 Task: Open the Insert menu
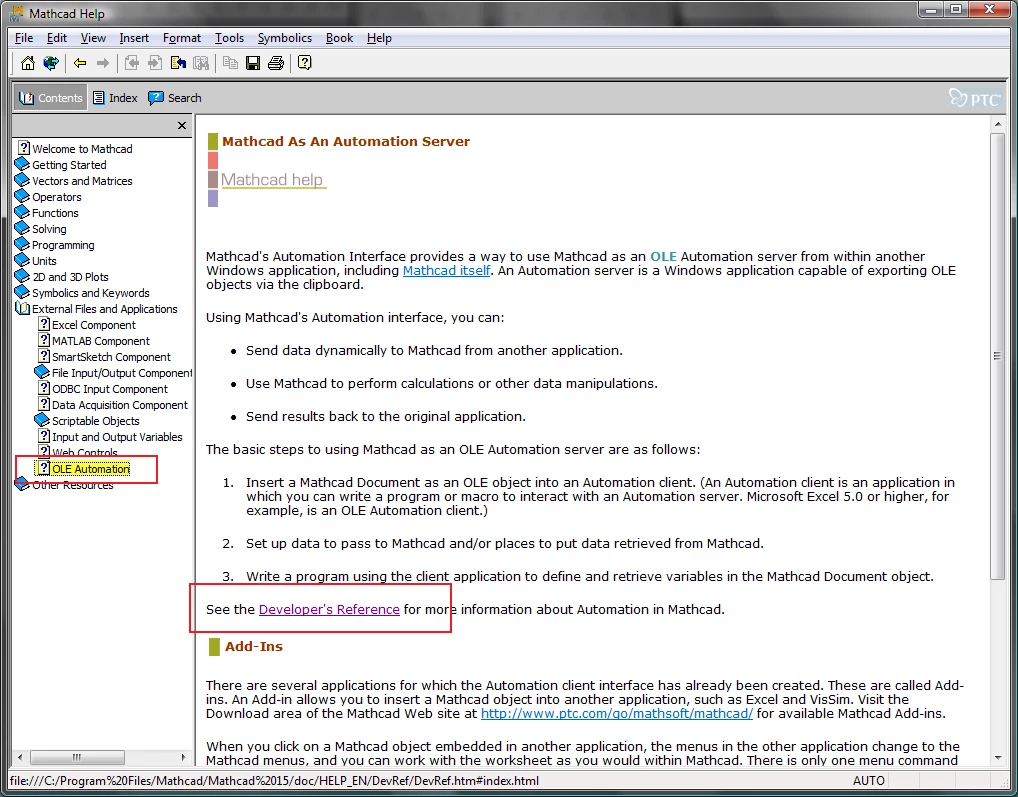coord(134,38)
